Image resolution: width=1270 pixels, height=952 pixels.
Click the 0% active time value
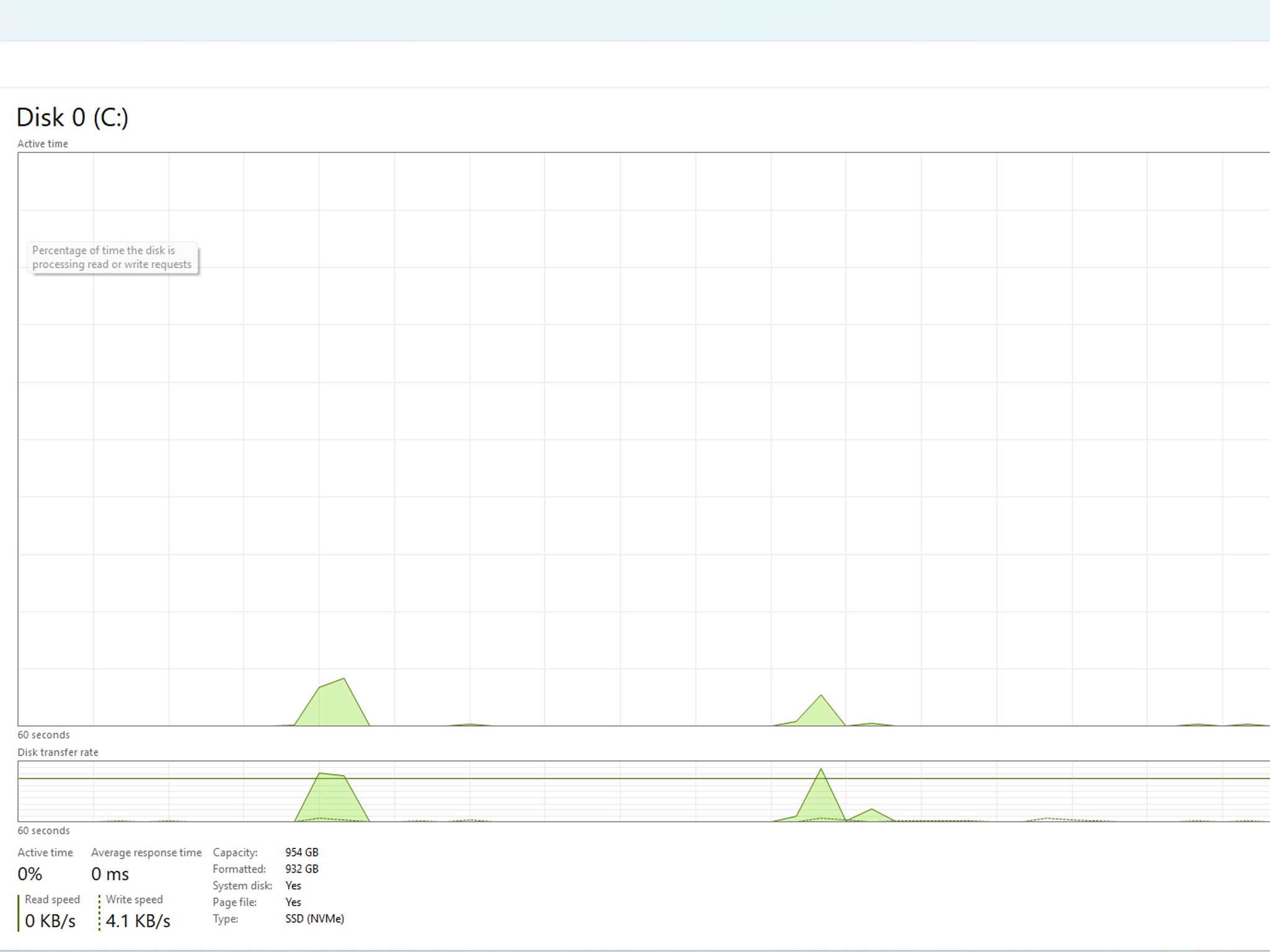point(30,874)
